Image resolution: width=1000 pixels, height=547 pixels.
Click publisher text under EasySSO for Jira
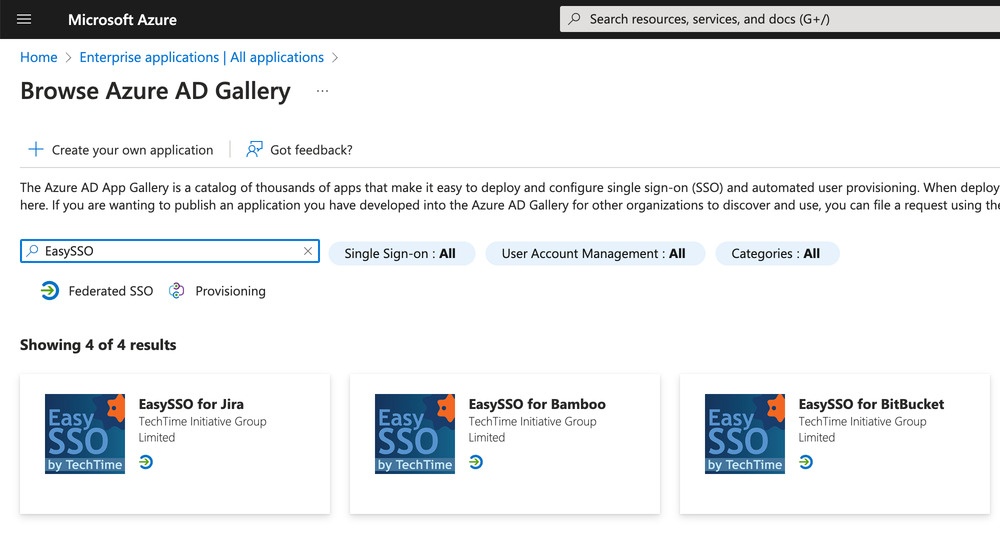click(202, 430)
